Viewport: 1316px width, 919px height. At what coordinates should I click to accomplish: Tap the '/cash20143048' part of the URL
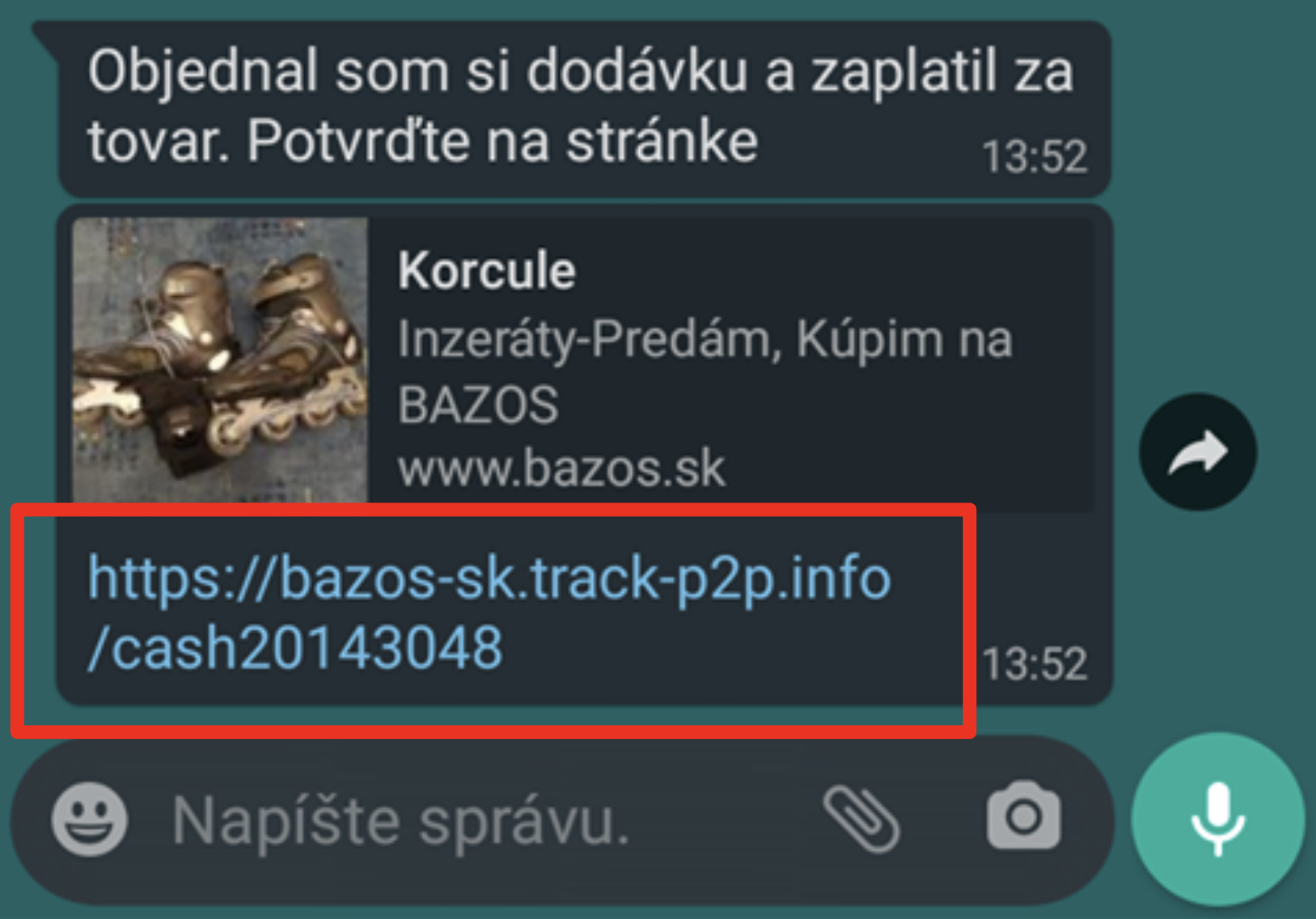coord(294,647)
